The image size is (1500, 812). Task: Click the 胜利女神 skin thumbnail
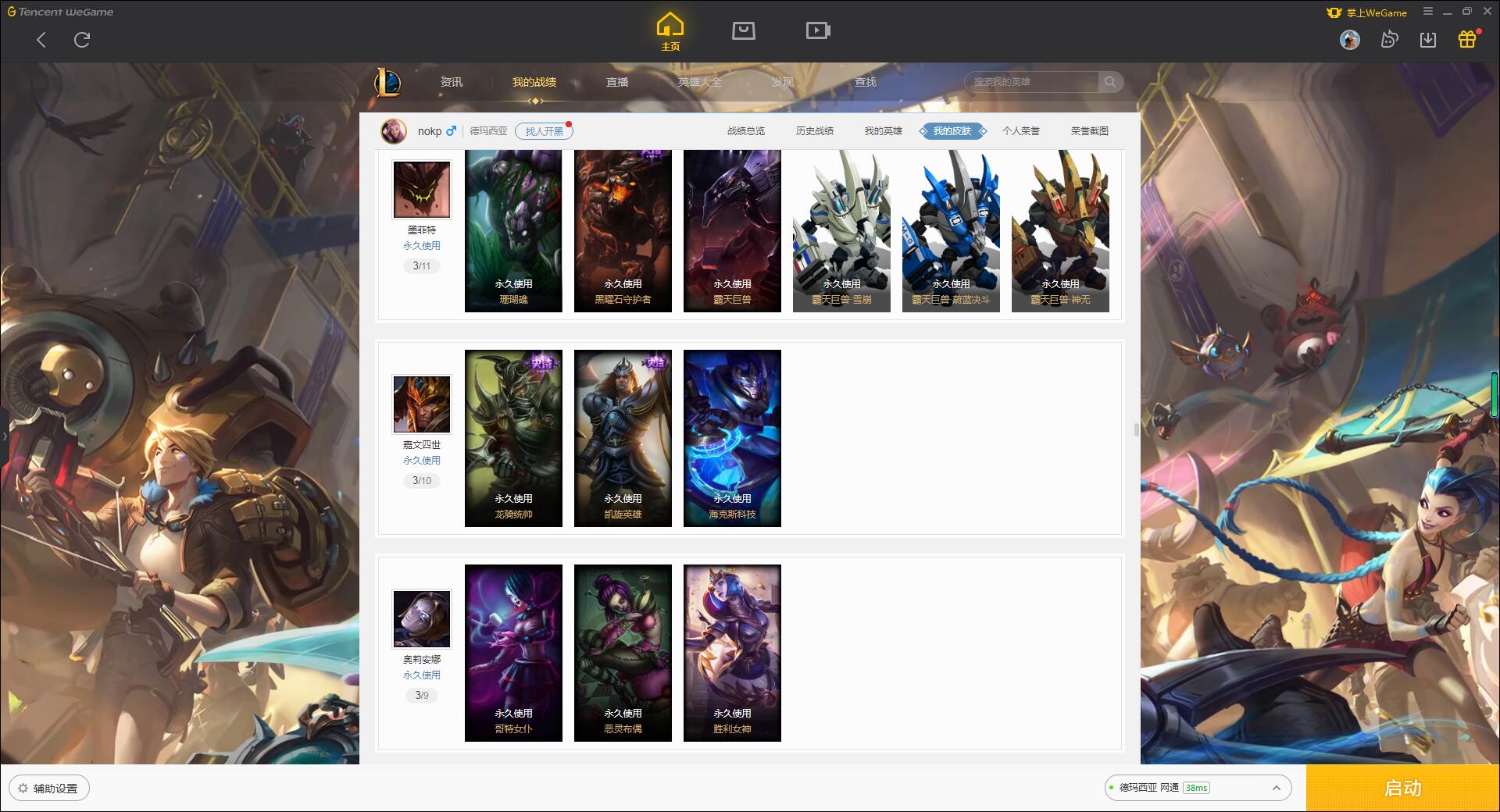click(732, 653)
